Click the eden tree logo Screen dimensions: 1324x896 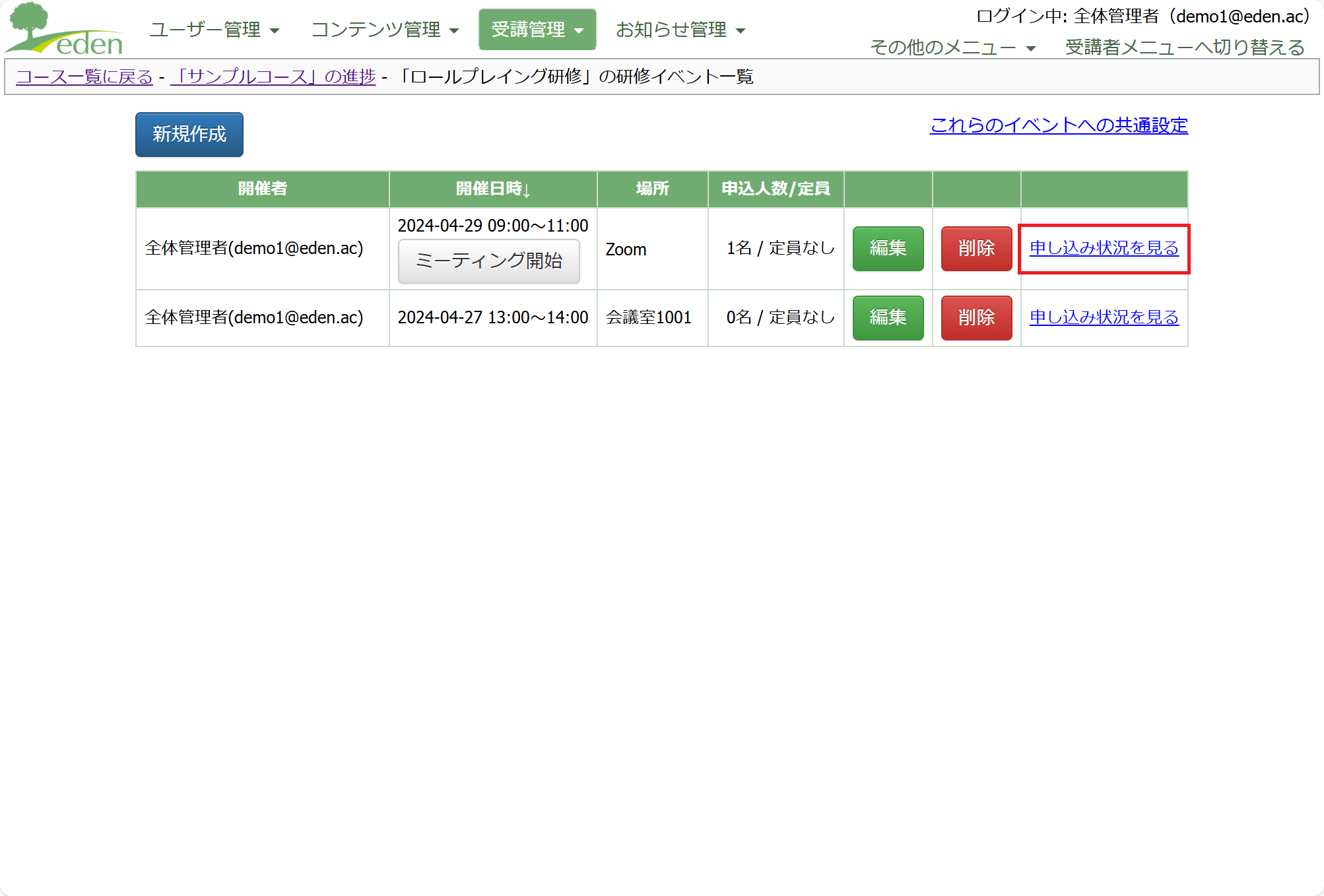coord(65,29)
